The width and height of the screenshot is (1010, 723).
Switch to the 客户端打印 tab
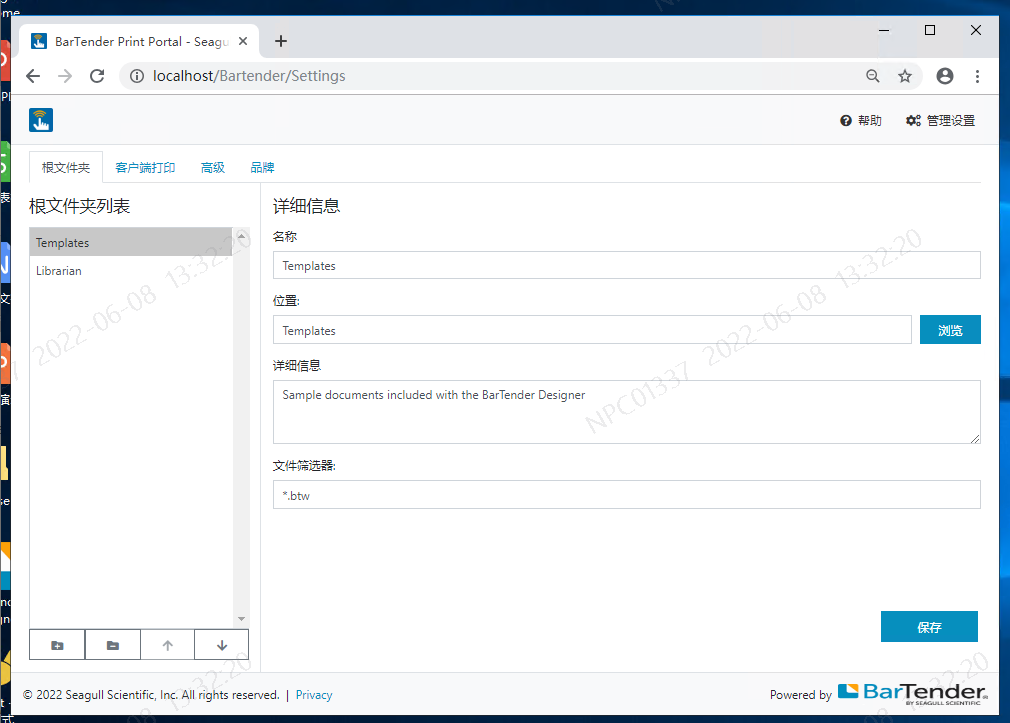(x=145, y=167)
